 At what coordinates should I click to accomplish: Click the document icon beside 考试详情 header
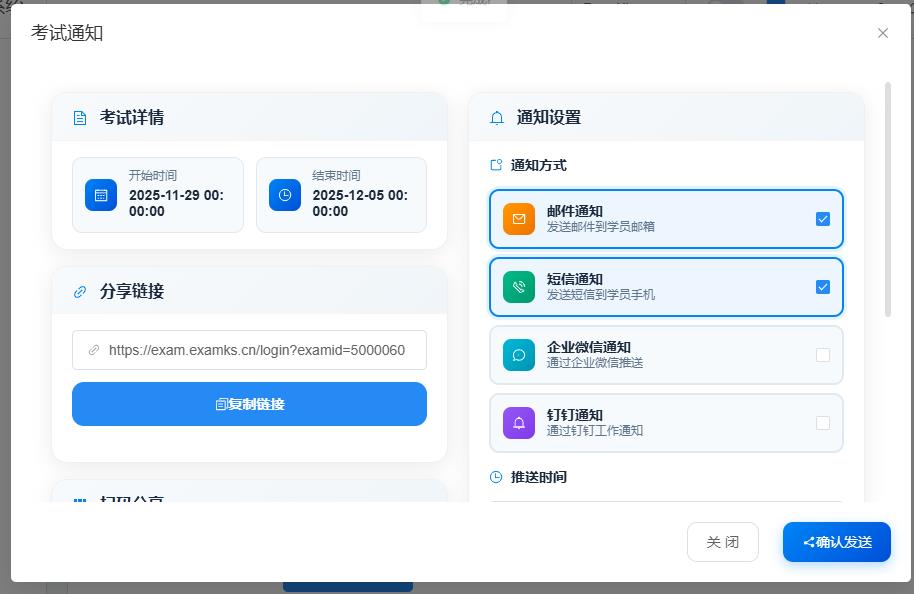coord(80,117)
